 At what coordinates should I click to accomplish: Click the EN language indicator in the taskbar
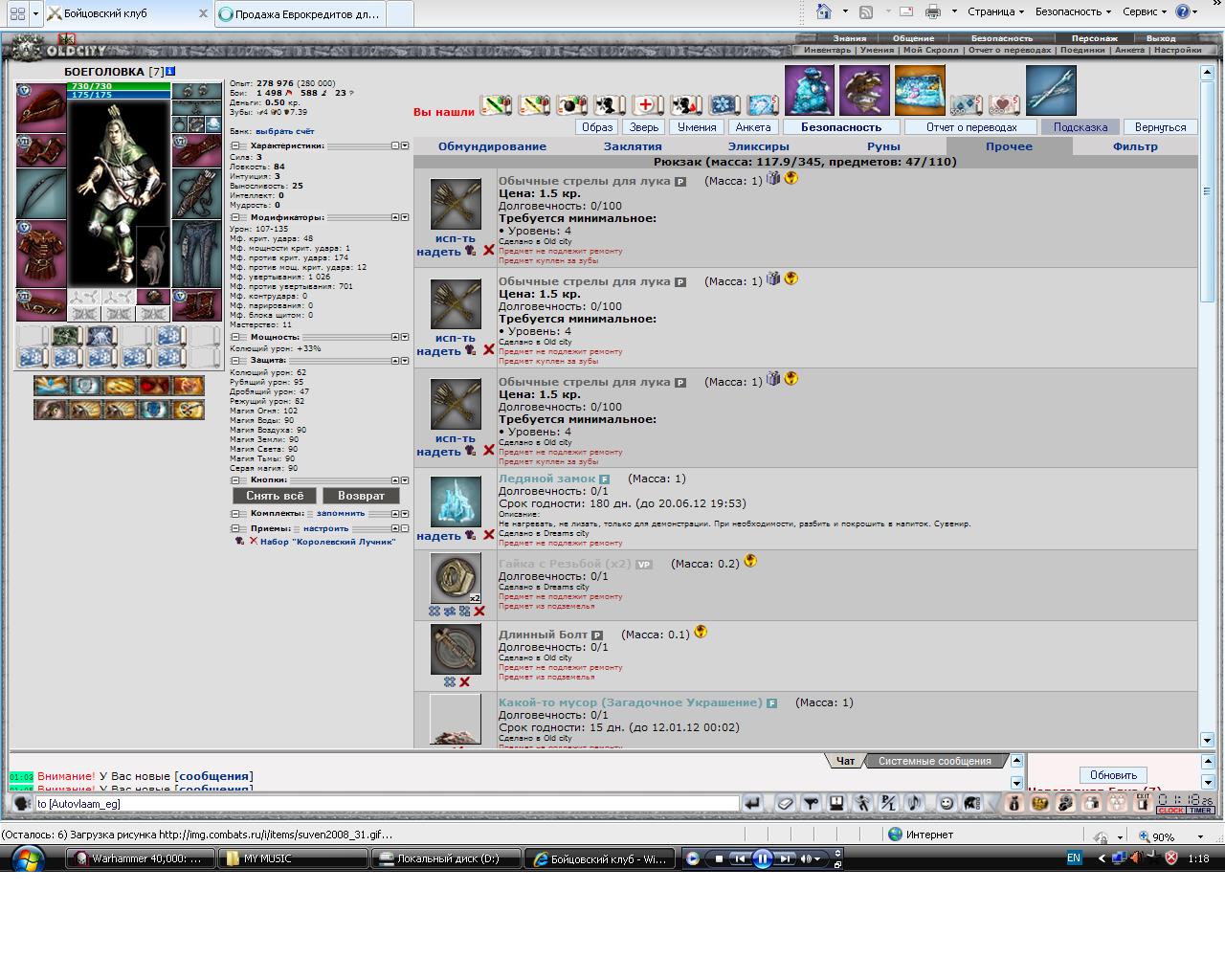pos(1074,858)
